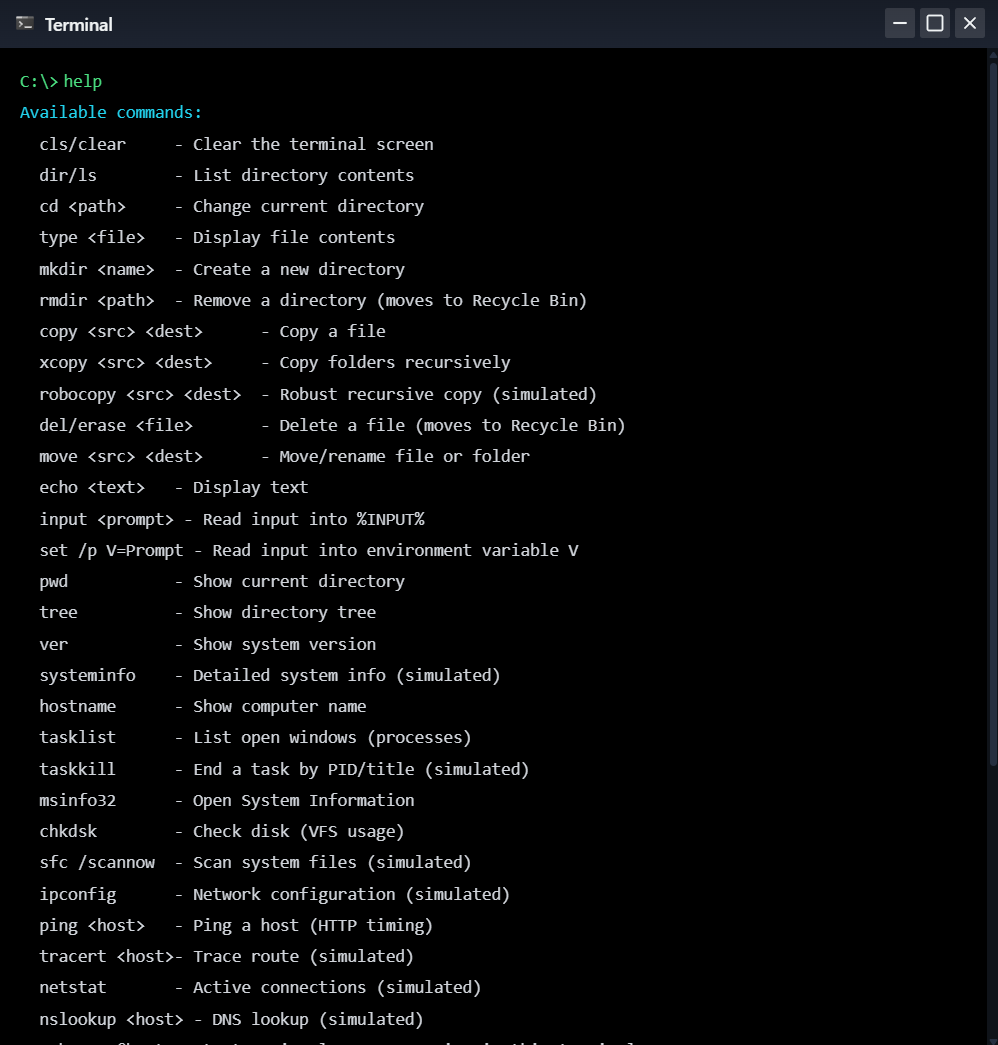Click 'Copy folders recursively' description
The image size is (998, 1045).
pos(395,363)
